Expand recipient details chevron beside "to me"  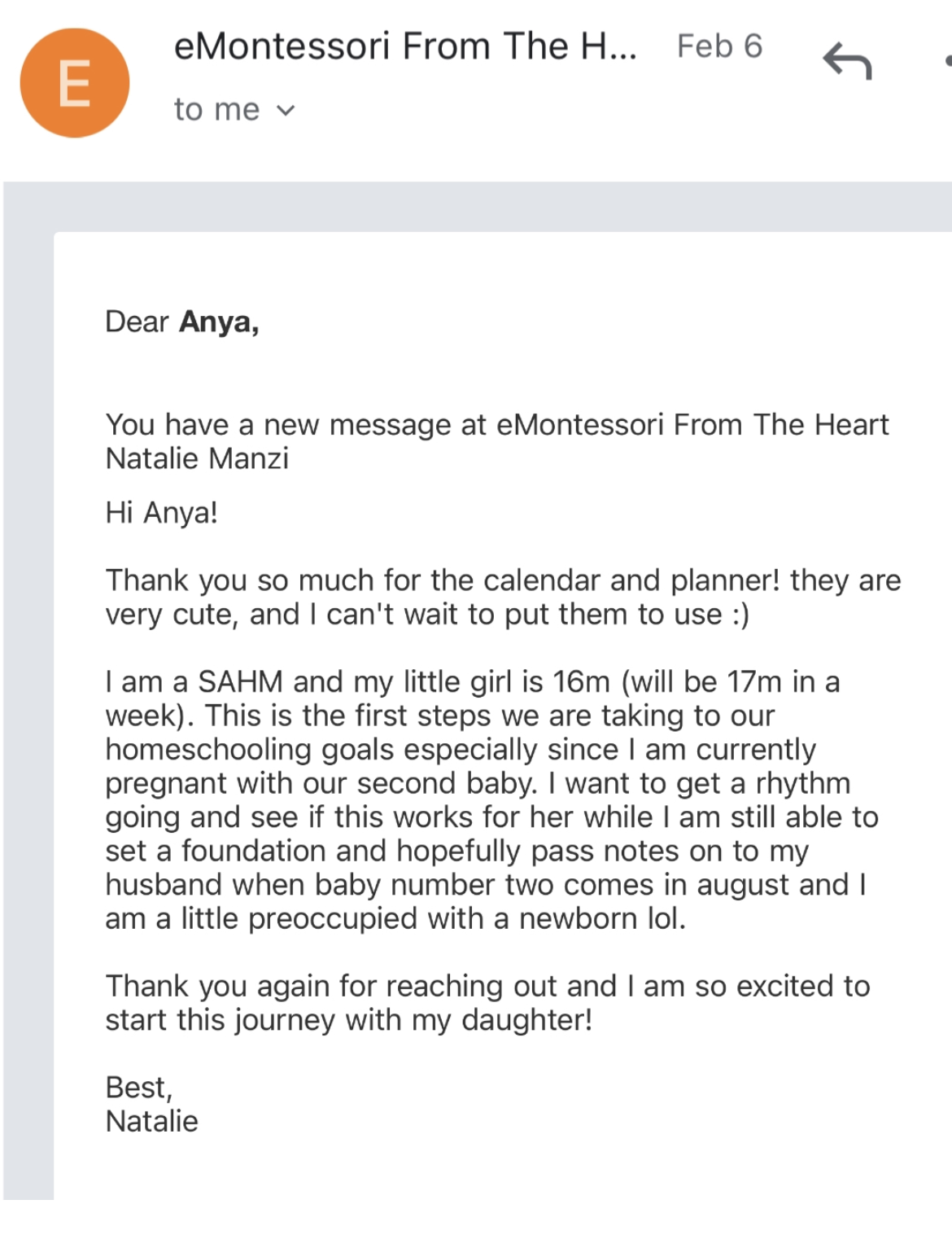point(286,111)
